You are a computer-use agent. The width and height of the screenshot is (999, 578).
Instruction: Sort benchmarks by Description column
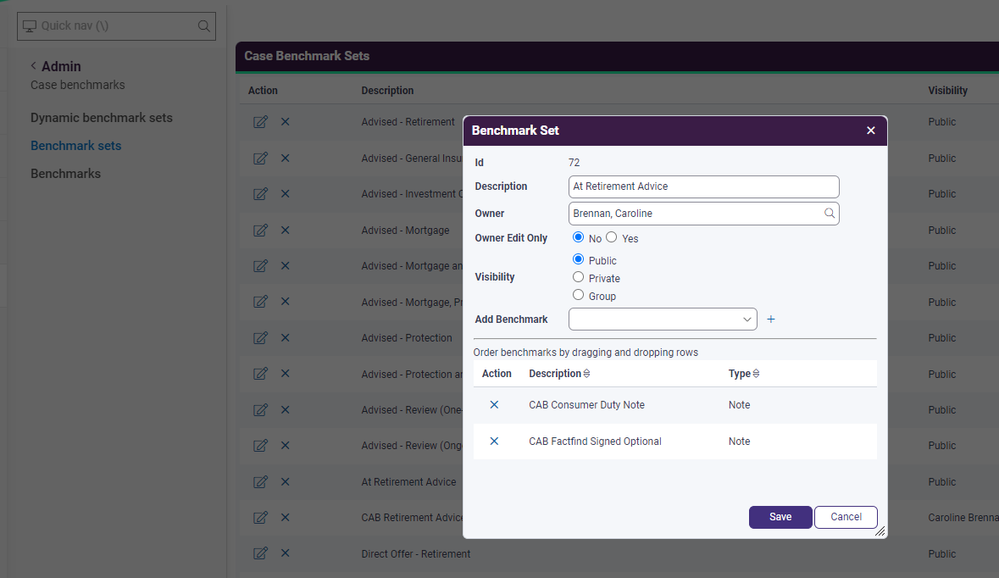[559, 373]
